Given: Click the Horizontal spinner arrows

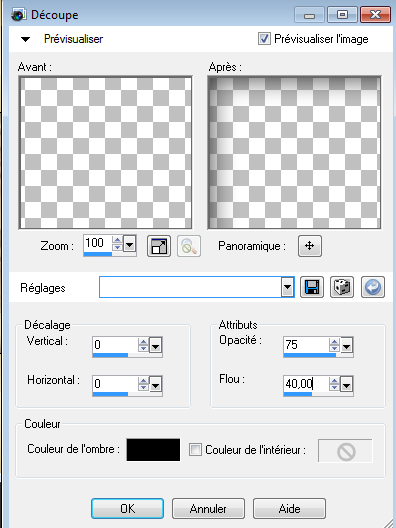Looking at the screenshot, I should pos(143,384).
